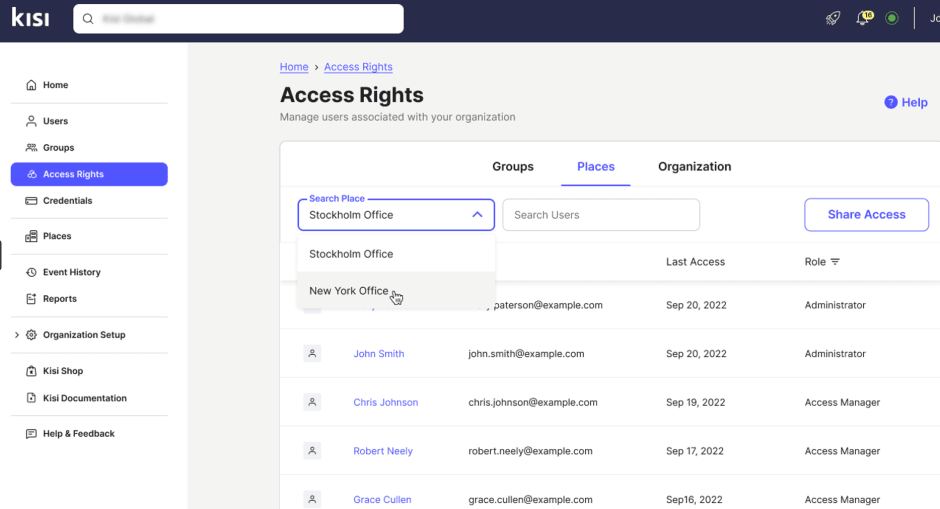Click the Credentials card icon in sidebar

(31, 201)
